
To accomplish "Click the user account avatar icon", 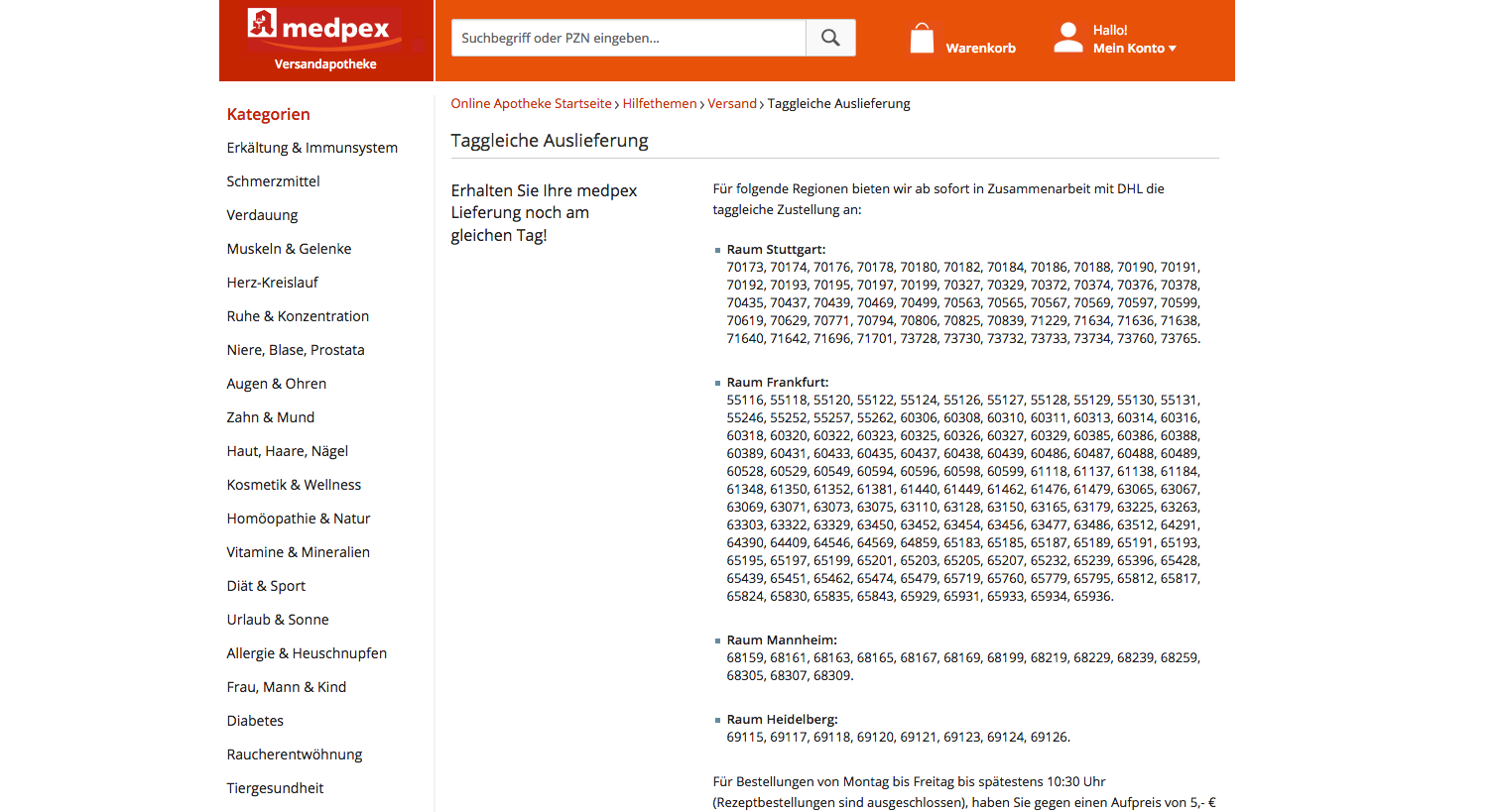I will click(1067, 38).
